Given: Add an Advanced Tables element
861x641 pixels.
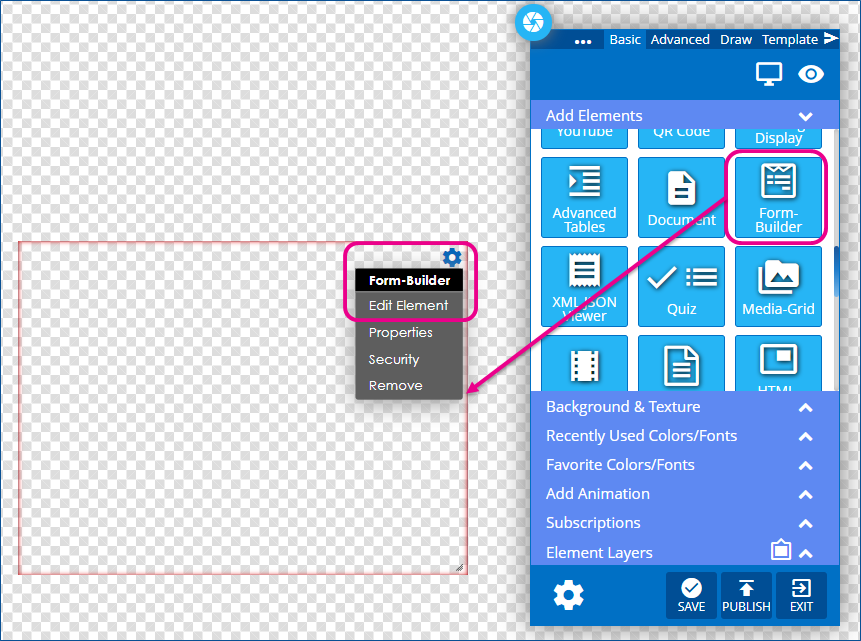Looking at the screenshot, I should pyautogui.click(x=584, y=198).
